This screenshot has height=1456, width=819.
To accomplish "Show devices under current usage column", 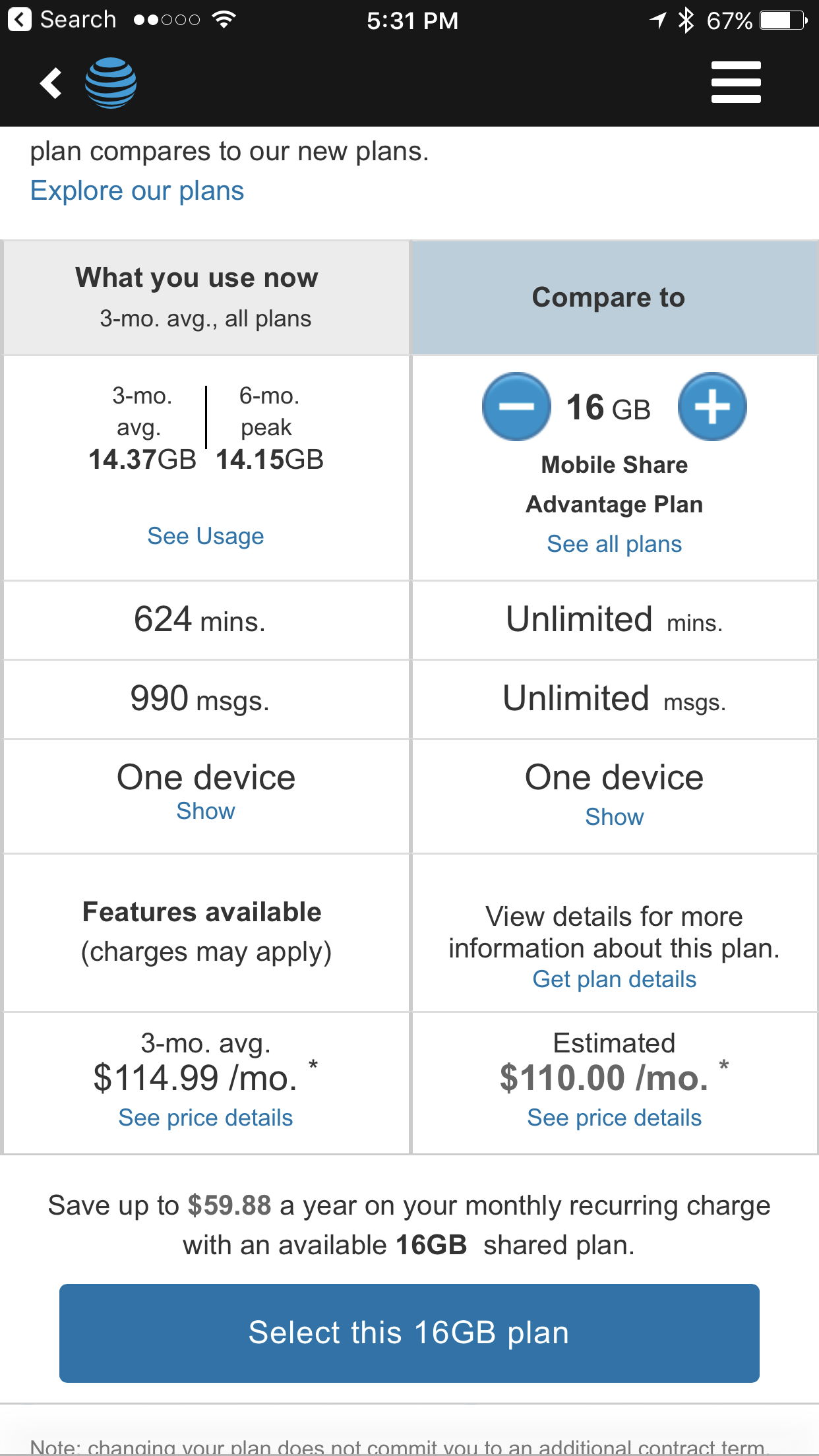I will pos(206,811).
